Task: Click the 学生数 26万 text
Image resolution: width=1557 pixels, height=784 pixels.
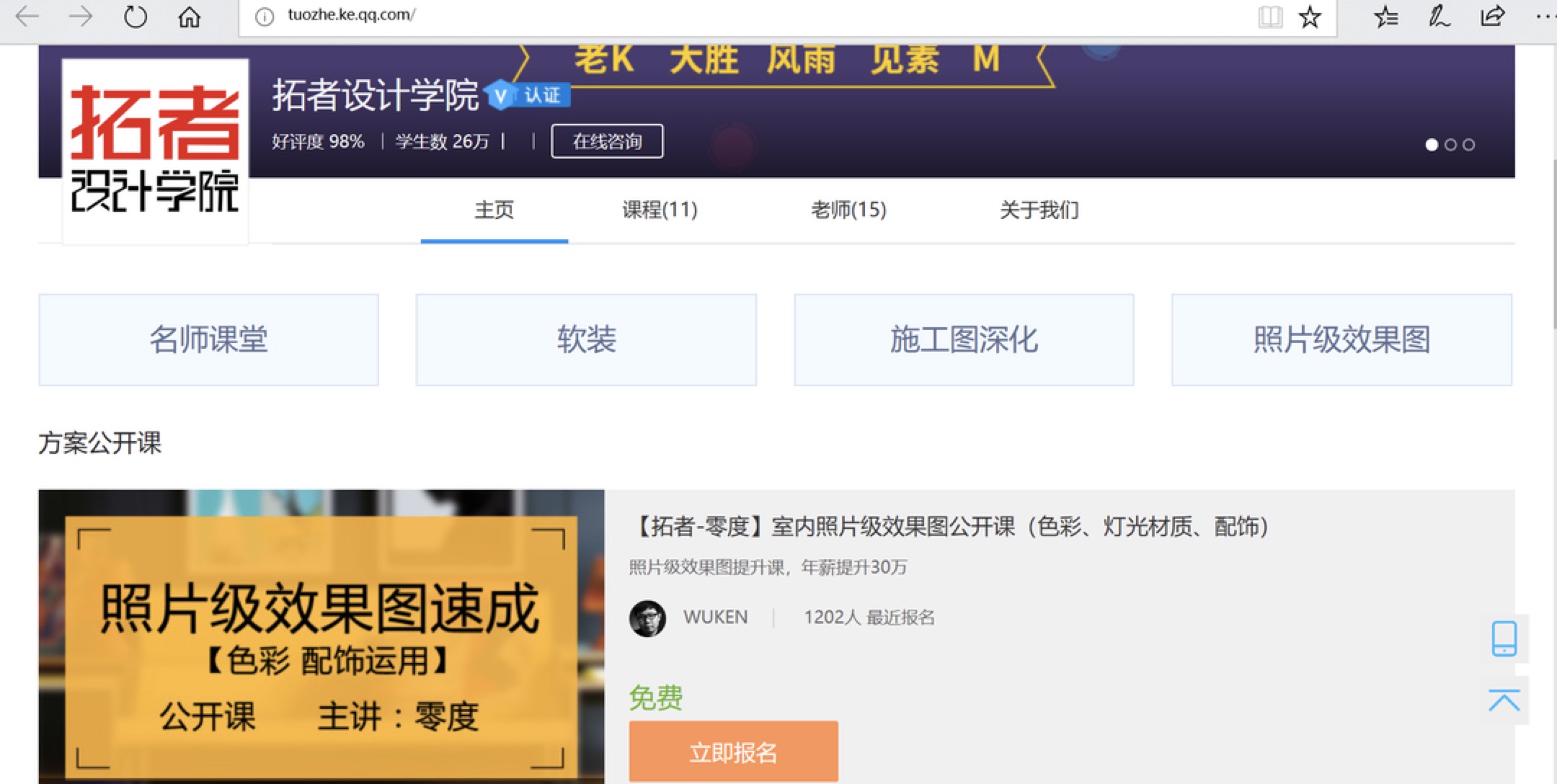Action: (x=442, y=142)
